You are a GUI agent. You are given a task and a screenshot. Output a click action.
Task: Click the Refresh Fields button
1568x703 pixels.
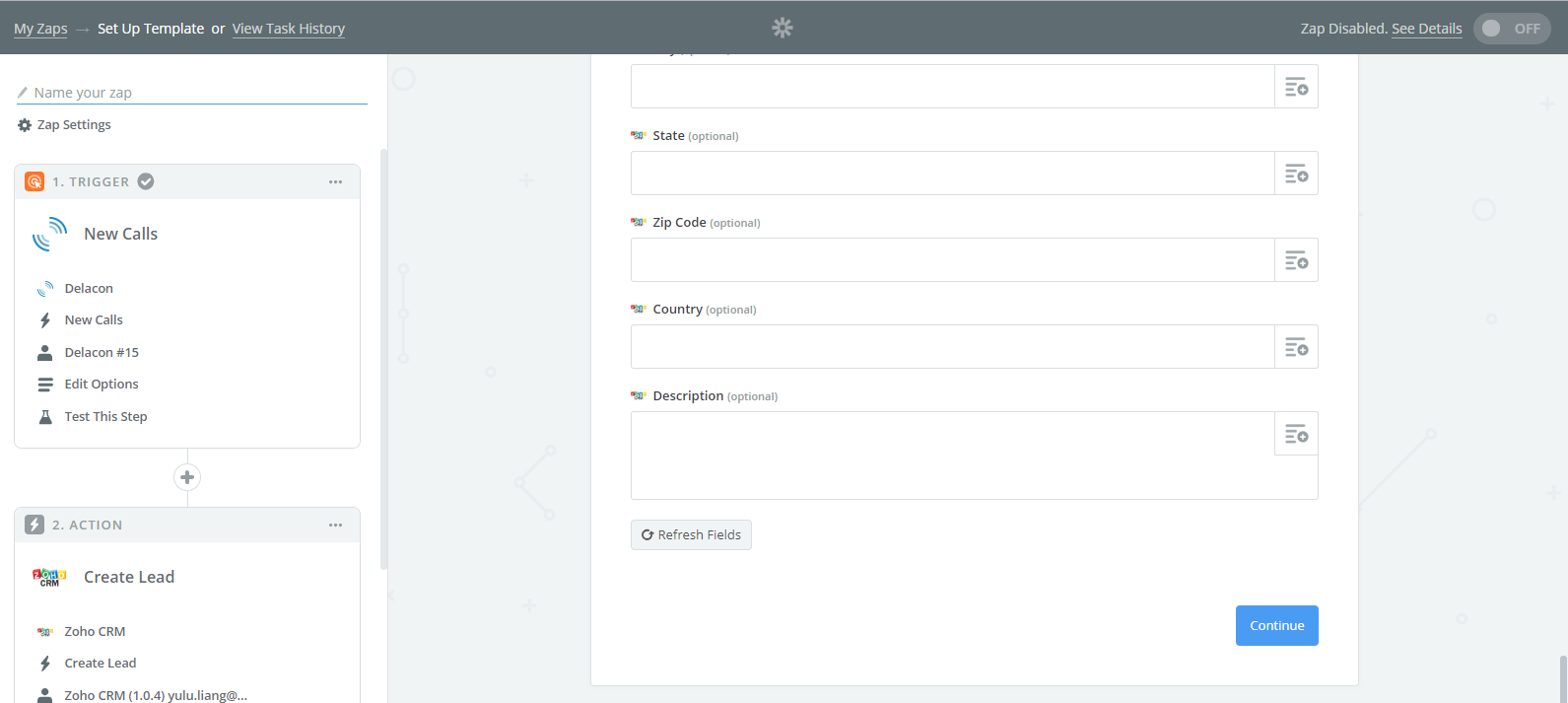click(x=691, y=534)
